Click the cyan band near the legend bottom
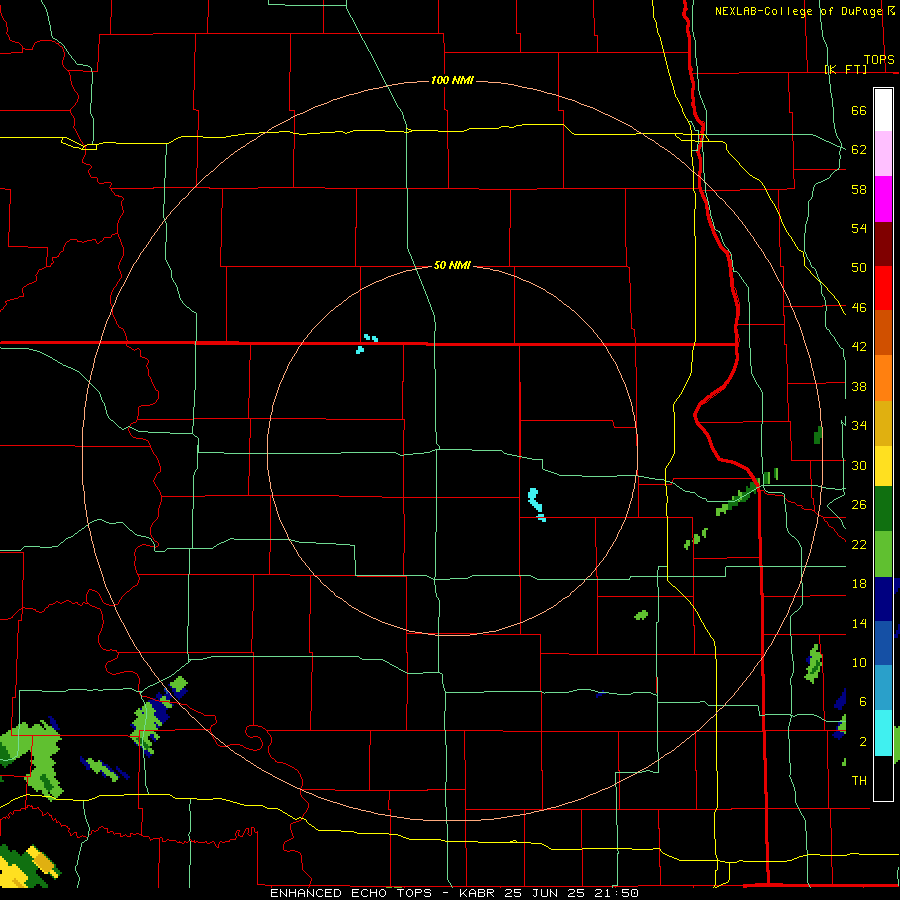Image resolution: width=900 pixels, height=900 pixels. coord(883,733)
